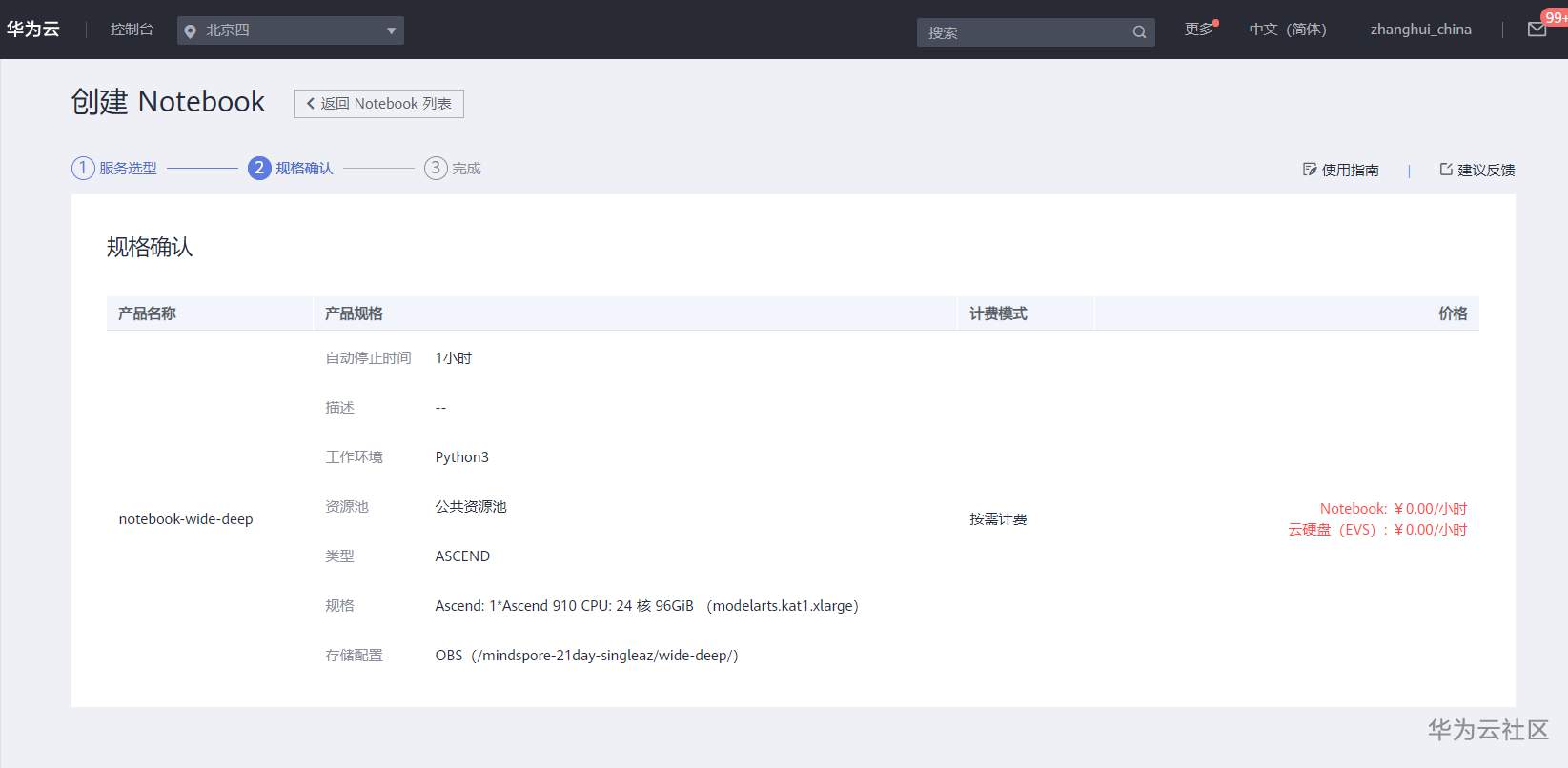The width and height of the screenshot is (1568, 768).
Task: Click the notebook-wide-deep product name
Action: click(x=186, y=519)
